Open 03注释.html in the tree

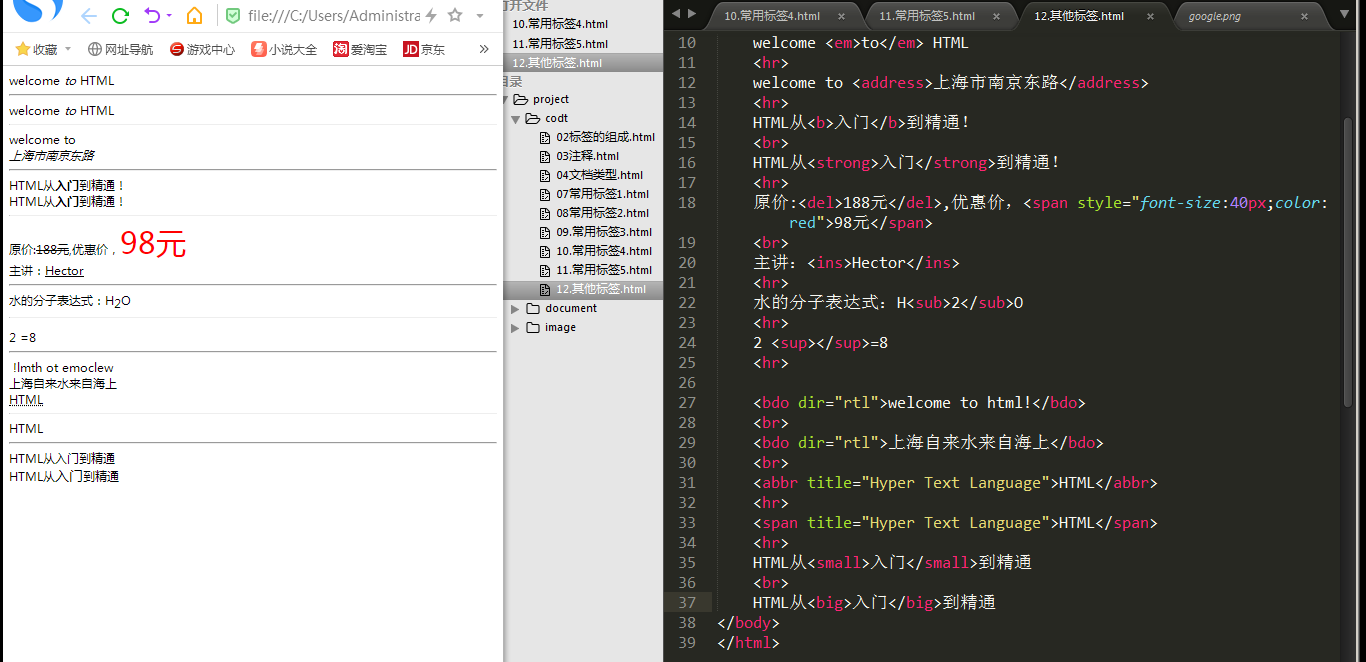587,156
